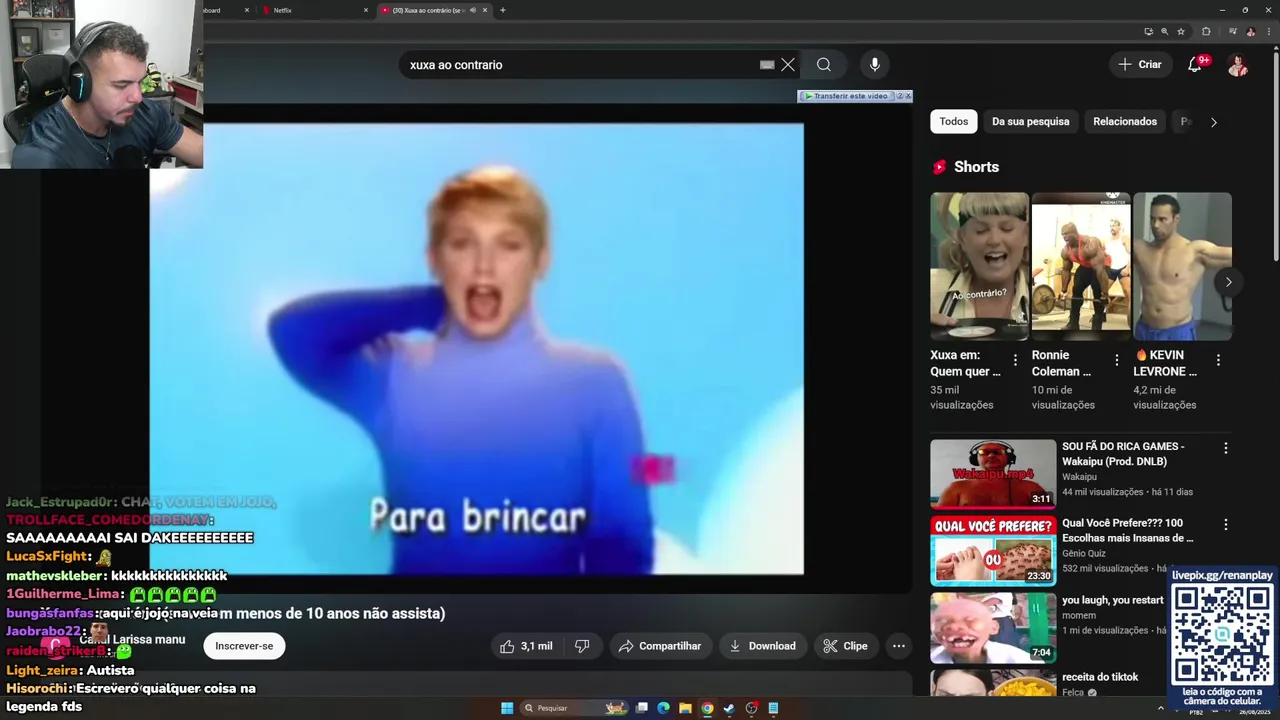Switch to the Netflix browser tab
1280x720 pixels.
click(312, 10)
